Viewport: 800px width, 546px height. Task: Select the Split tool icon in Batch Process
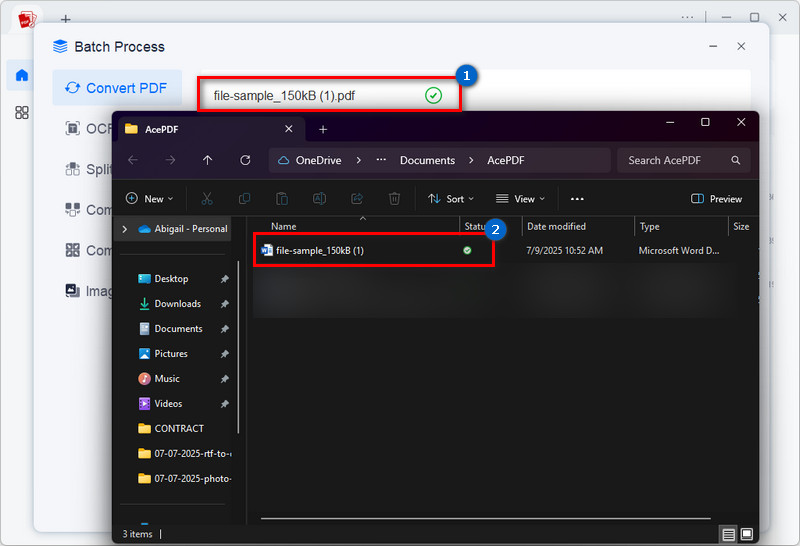coord(72,168)
